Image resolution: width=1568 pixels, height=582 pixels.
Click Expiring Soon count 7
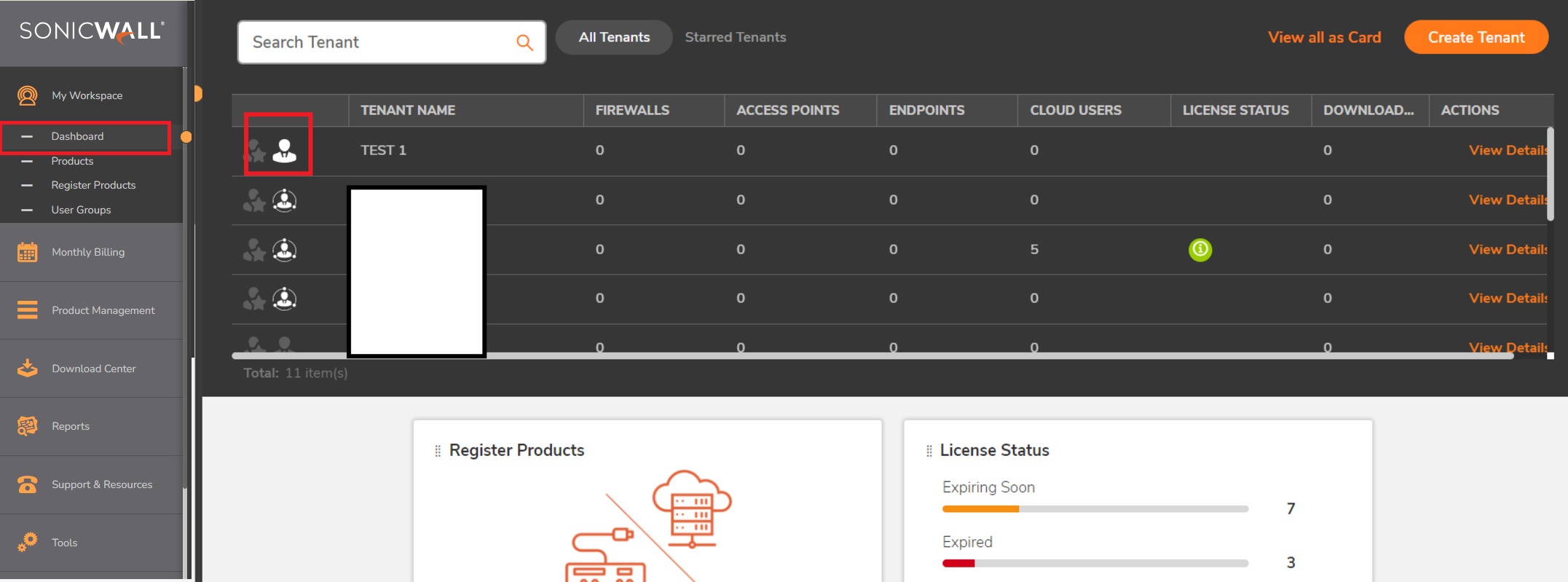pyautogui.click(x=1291, y=508)
